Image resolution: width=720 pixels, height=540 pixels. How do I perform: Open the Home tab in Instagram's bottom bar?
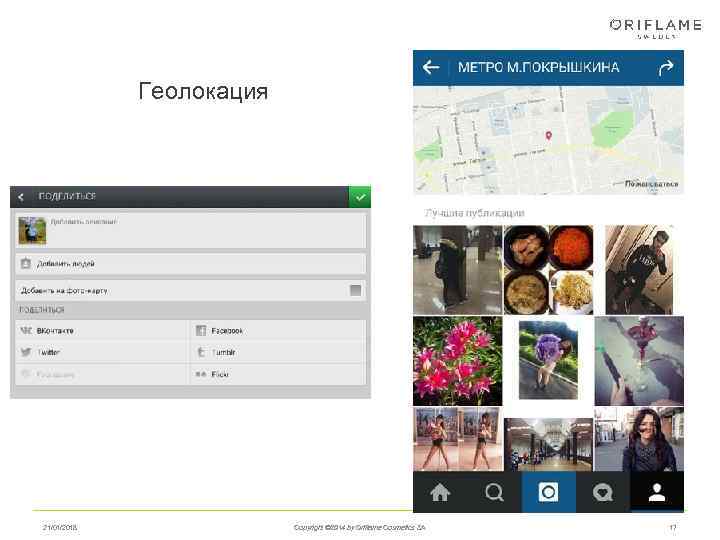point(440,492)
